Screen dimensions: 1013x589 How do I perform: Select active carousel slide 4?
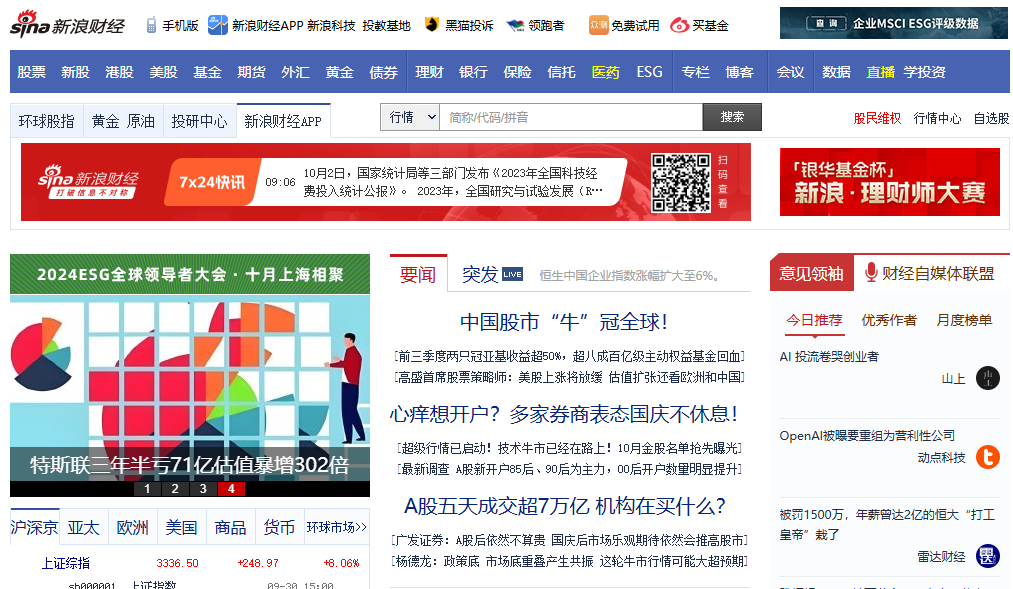tap(231, 489)
